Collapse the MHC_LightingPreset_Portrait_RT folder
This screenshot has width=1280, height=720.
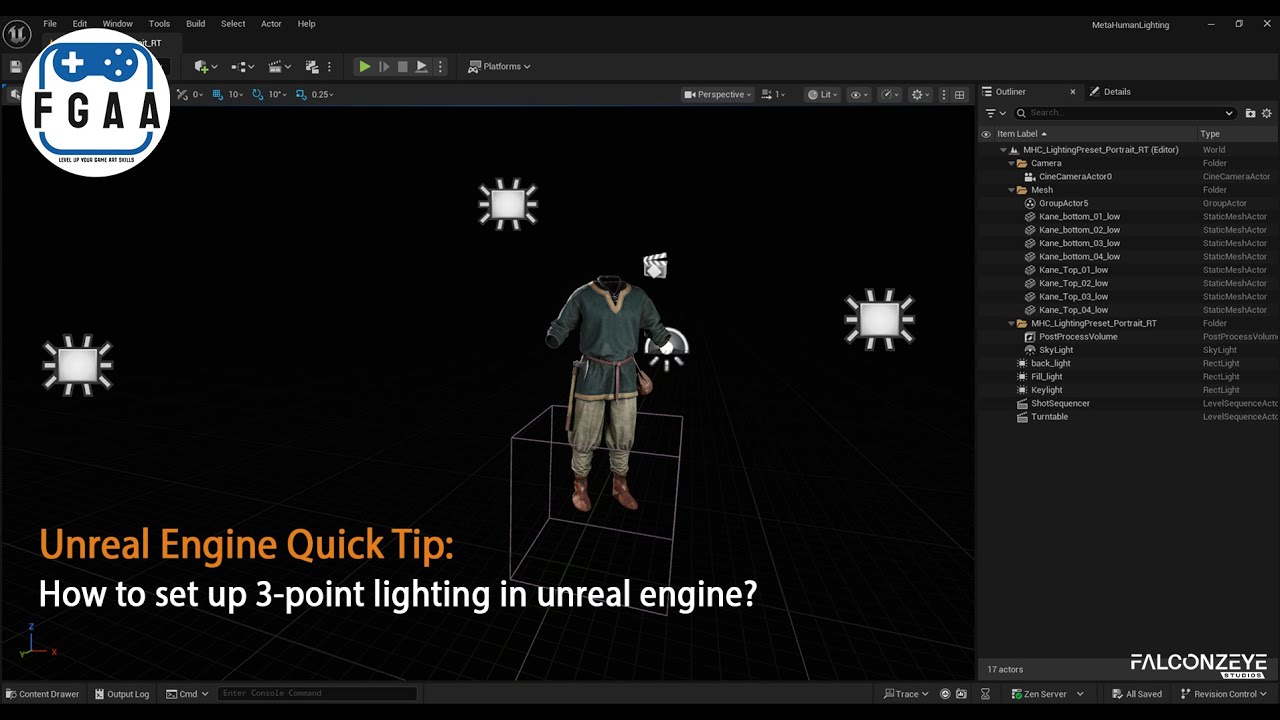tap(1011, 324)
